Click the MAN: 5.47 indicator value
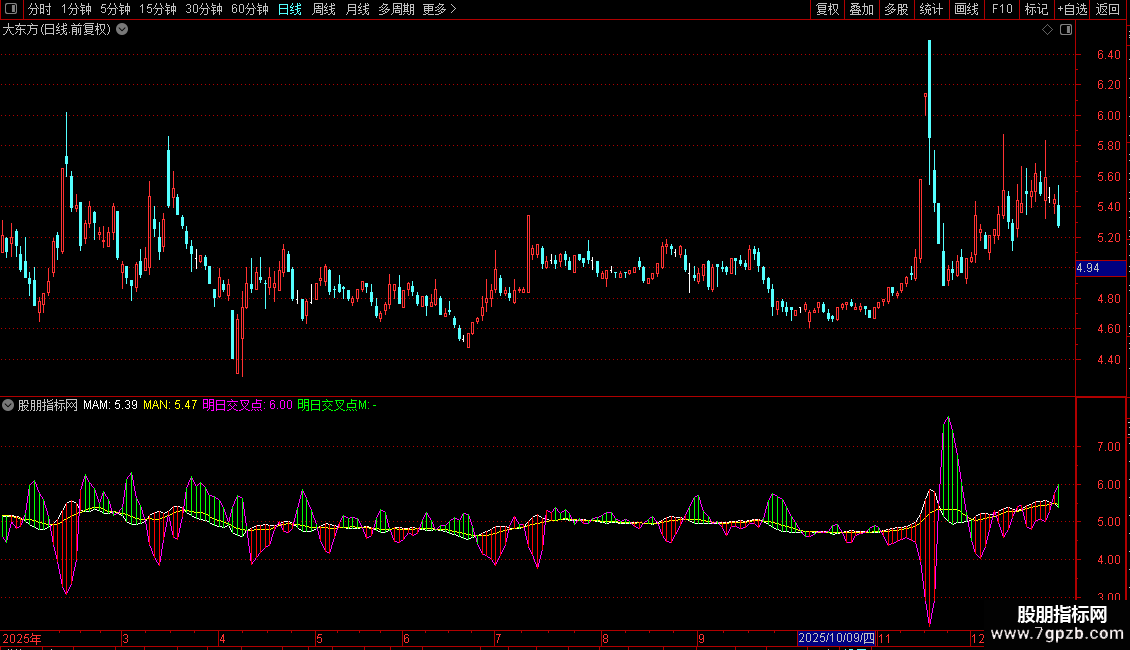Image resolution: width=1130 pixels, height=650 pixels. tap(170, 405)
